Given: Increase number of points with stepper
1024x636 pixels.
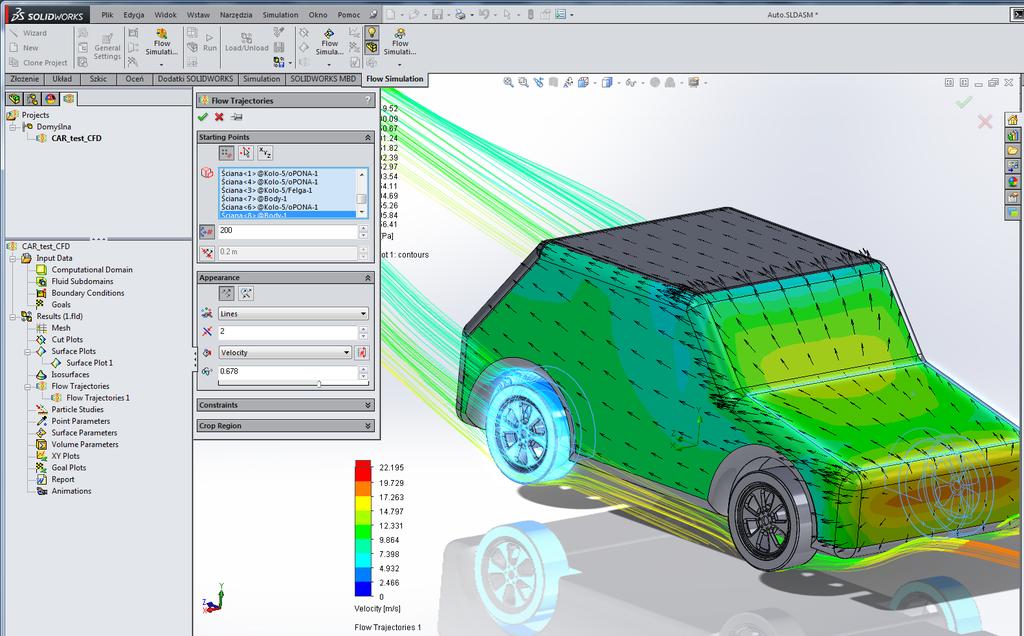Looking at the screenshot, I should [363, 228].
